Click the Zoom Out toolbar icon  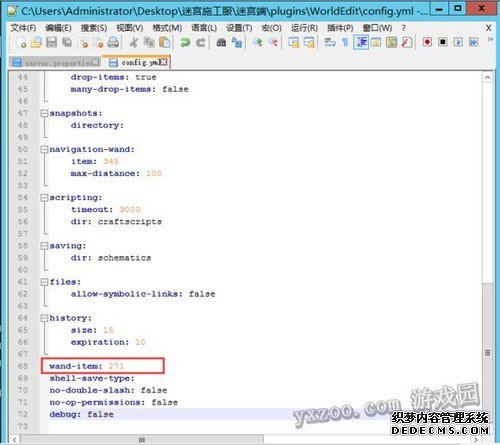[273, 42]
